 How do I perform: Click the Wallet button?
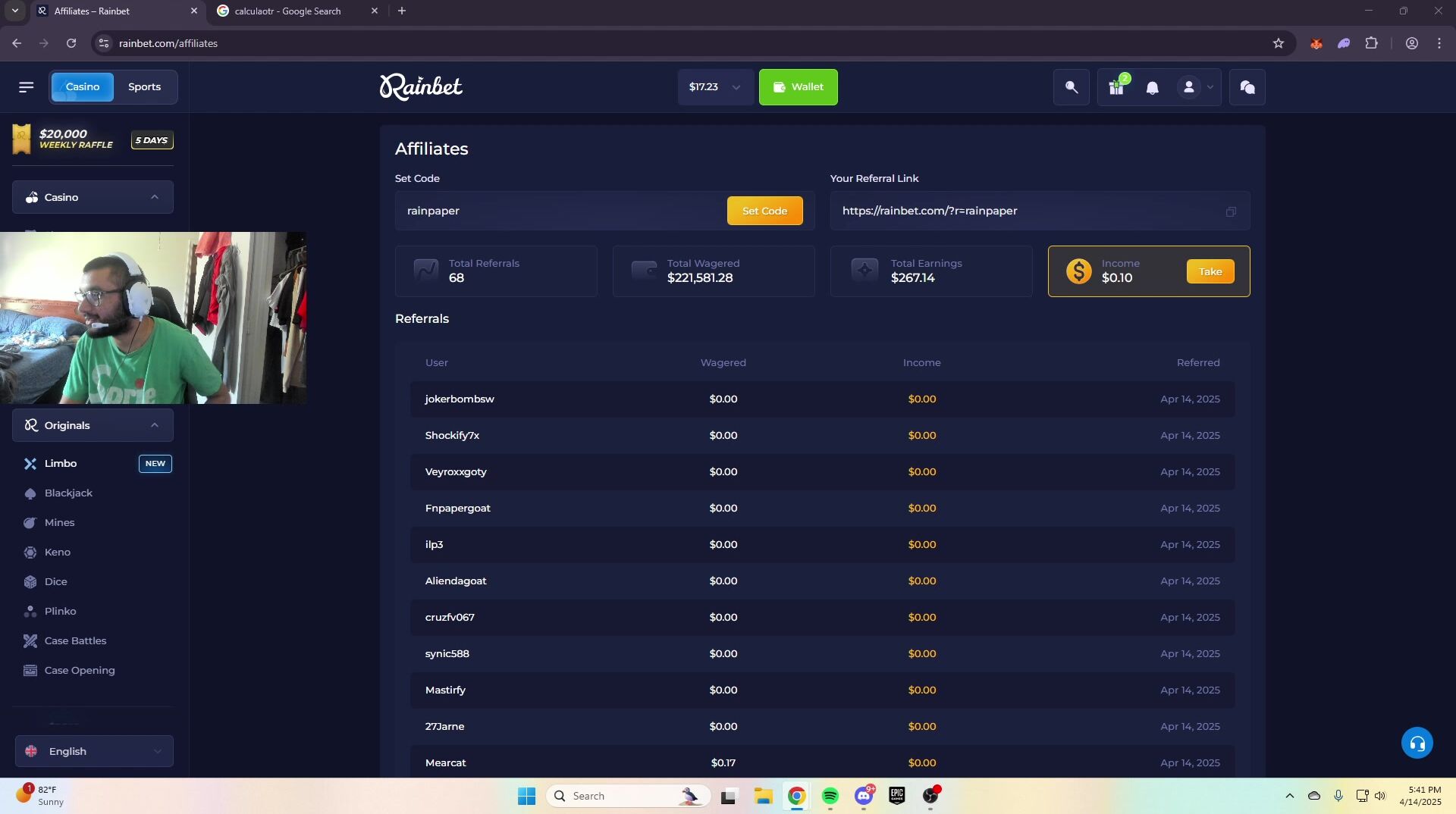799,87
